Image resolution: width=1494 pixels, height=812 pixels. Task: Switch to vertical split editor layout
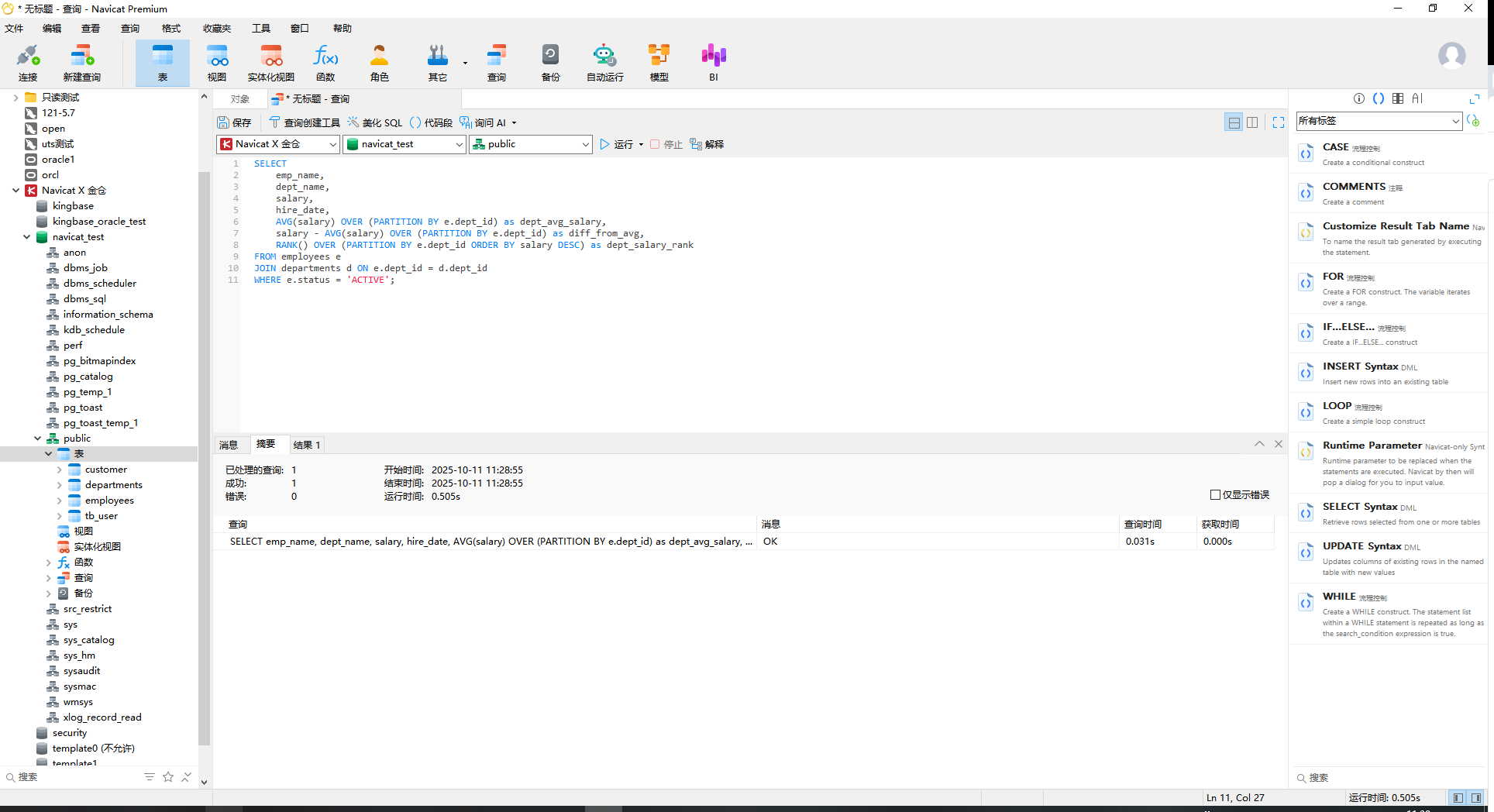coord(1252,122)
